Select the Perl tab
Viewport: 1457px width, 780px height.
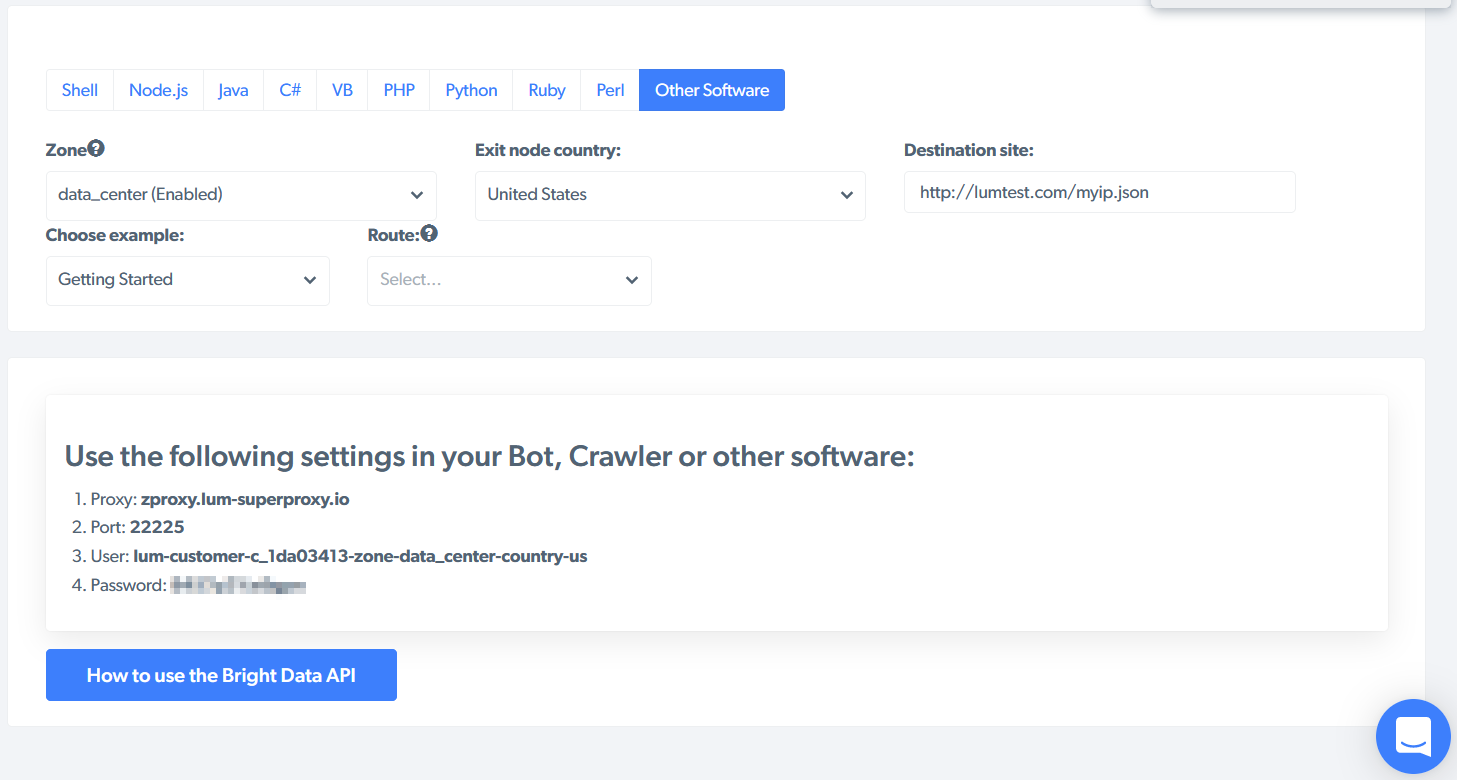[610, 90]
